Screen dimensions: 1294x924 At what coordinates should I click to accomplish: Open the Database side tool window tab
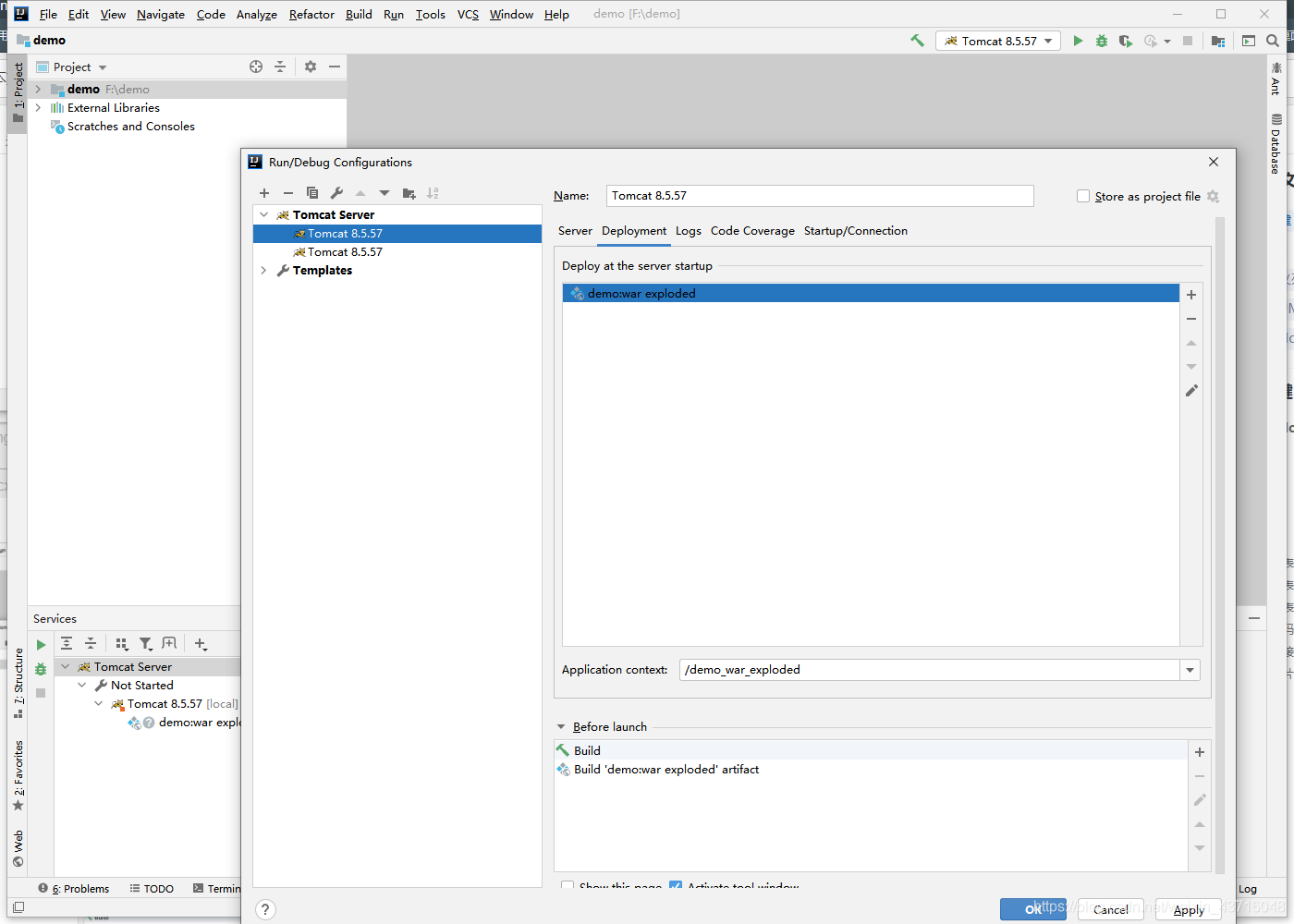[1276, 144]
